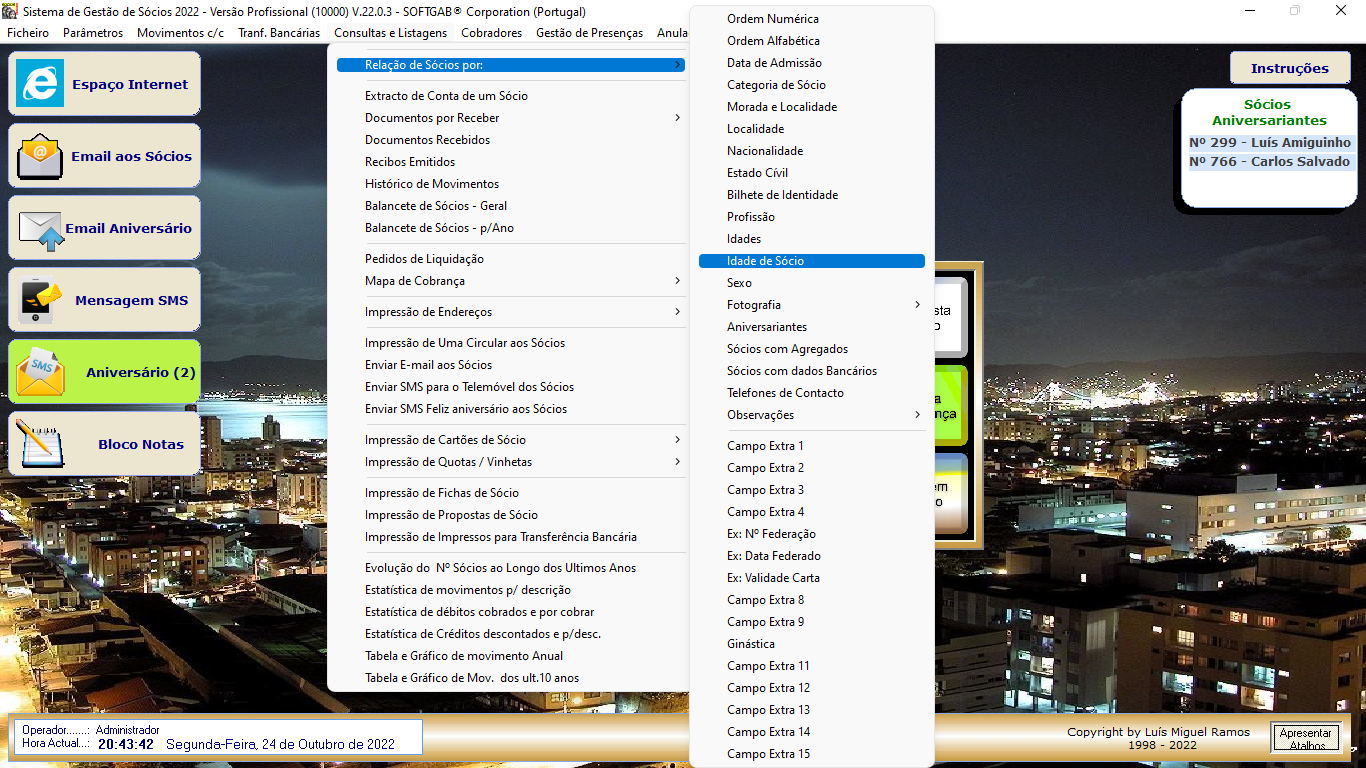Screen dimensions: 1366x768
Task: Open the Parâmetros menu
Action: (x=93, y=33)
